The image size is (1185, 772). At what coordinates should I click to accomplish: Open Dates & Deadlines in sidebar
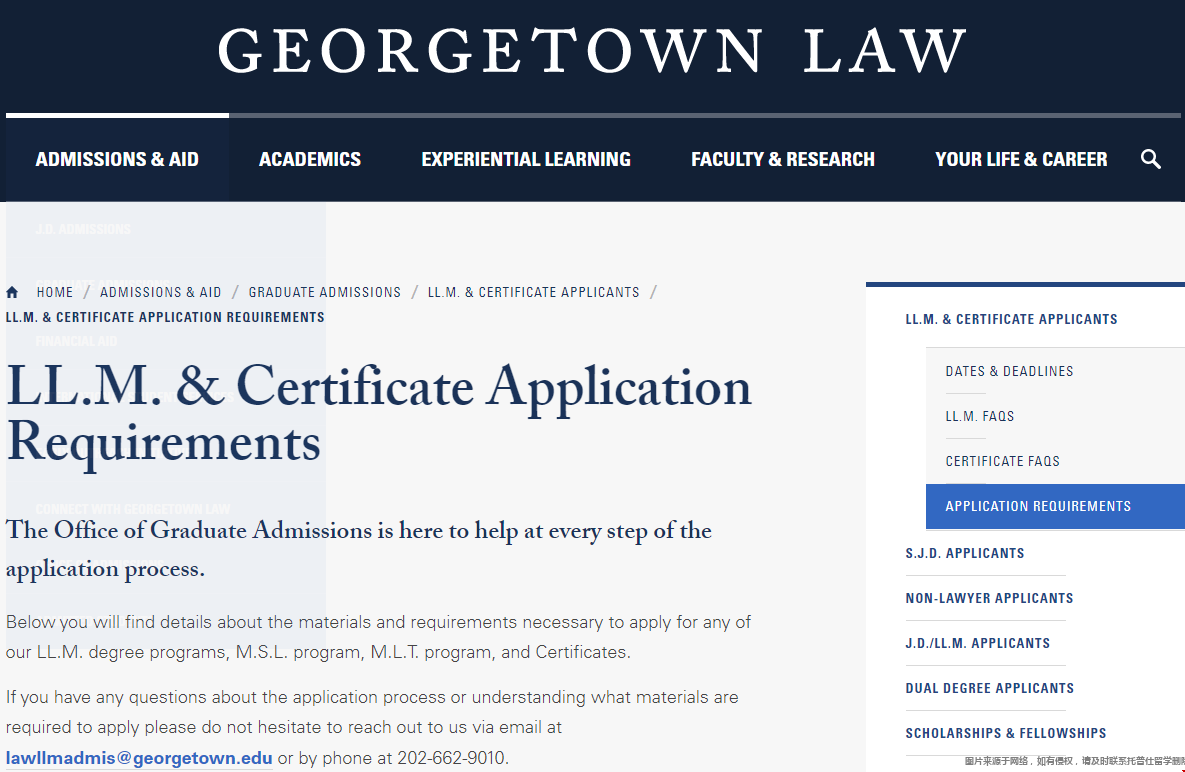[x=1009, y=371]
